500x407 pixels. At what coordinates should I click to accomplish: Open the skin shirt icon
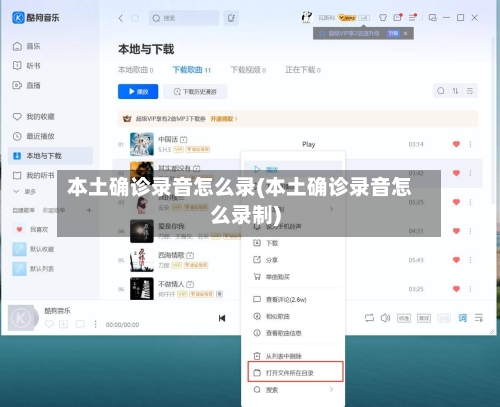coord(383,18)
